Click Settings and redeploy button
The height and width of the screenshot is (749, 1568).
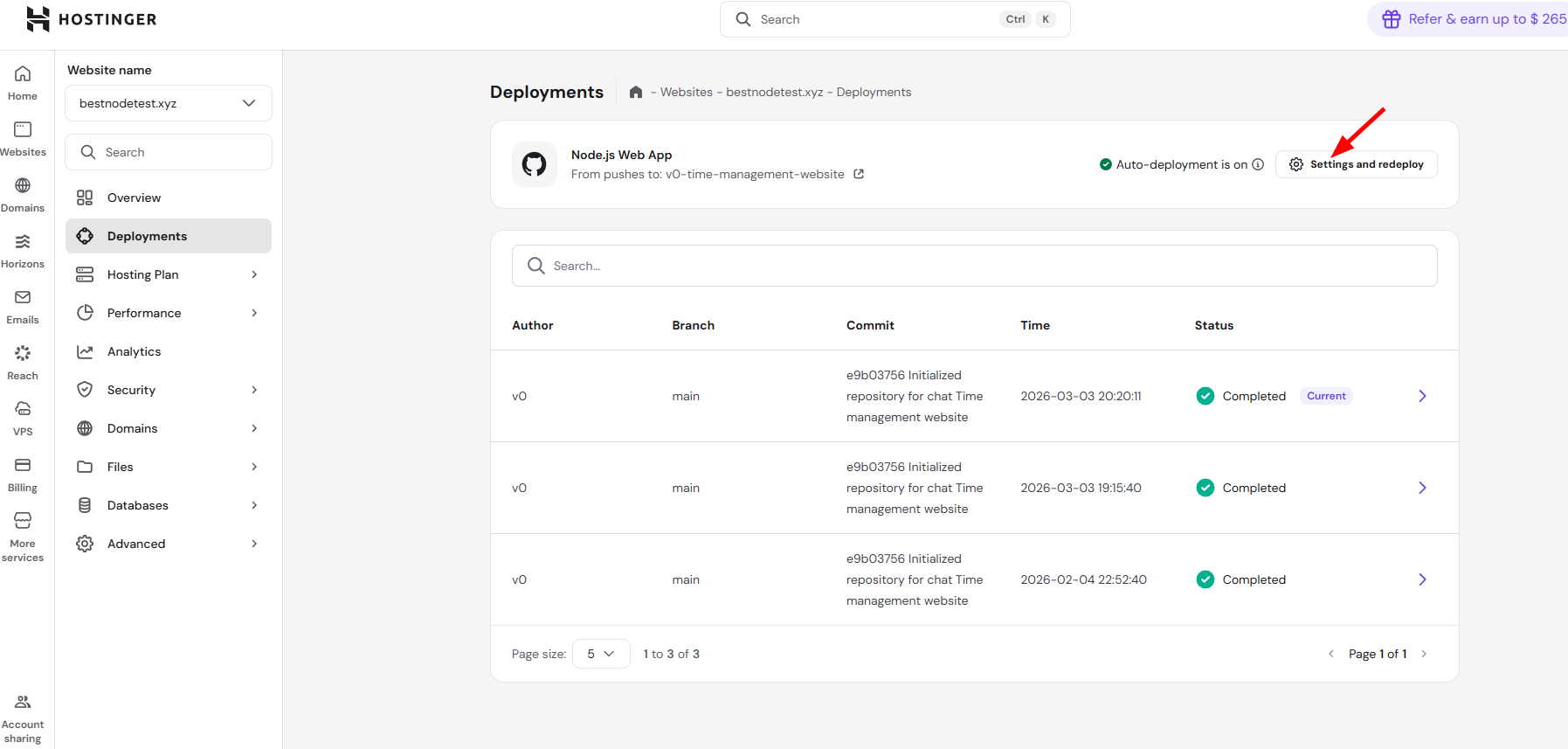pyautogui.click(x=1357, y=164)
